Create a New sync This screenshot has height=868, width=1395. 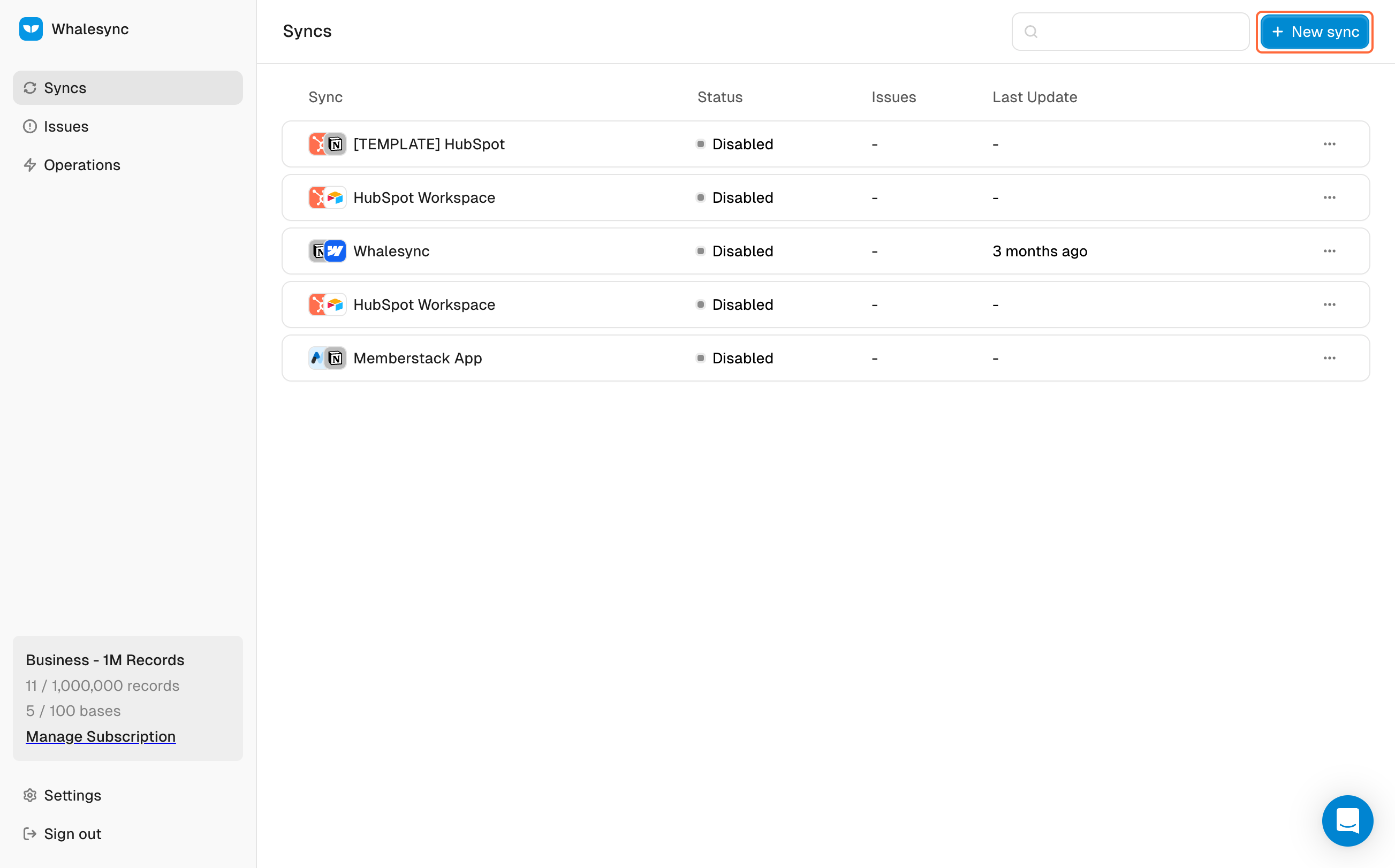tap(1315, 32)
